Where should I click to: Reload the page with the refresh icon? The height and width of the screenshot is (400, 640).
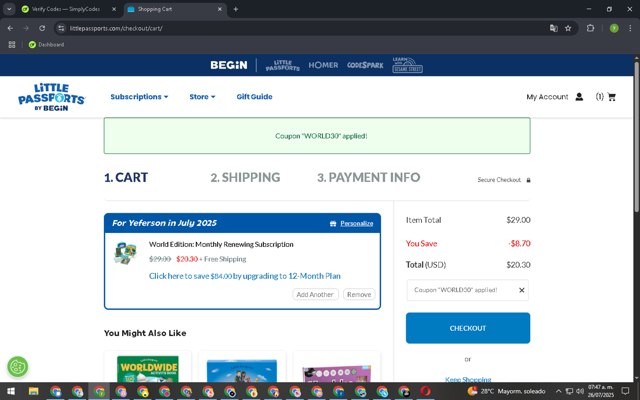coord(42,28)
